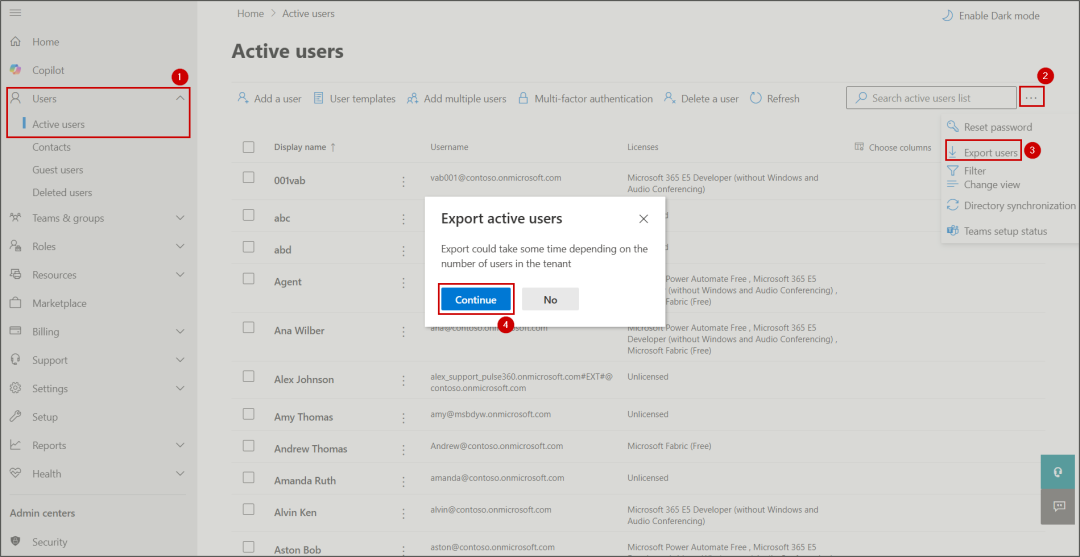Viewport: 1080px width, 557px height.
Task: Open row options for Alex Johnson
Action: click(404, 380)
